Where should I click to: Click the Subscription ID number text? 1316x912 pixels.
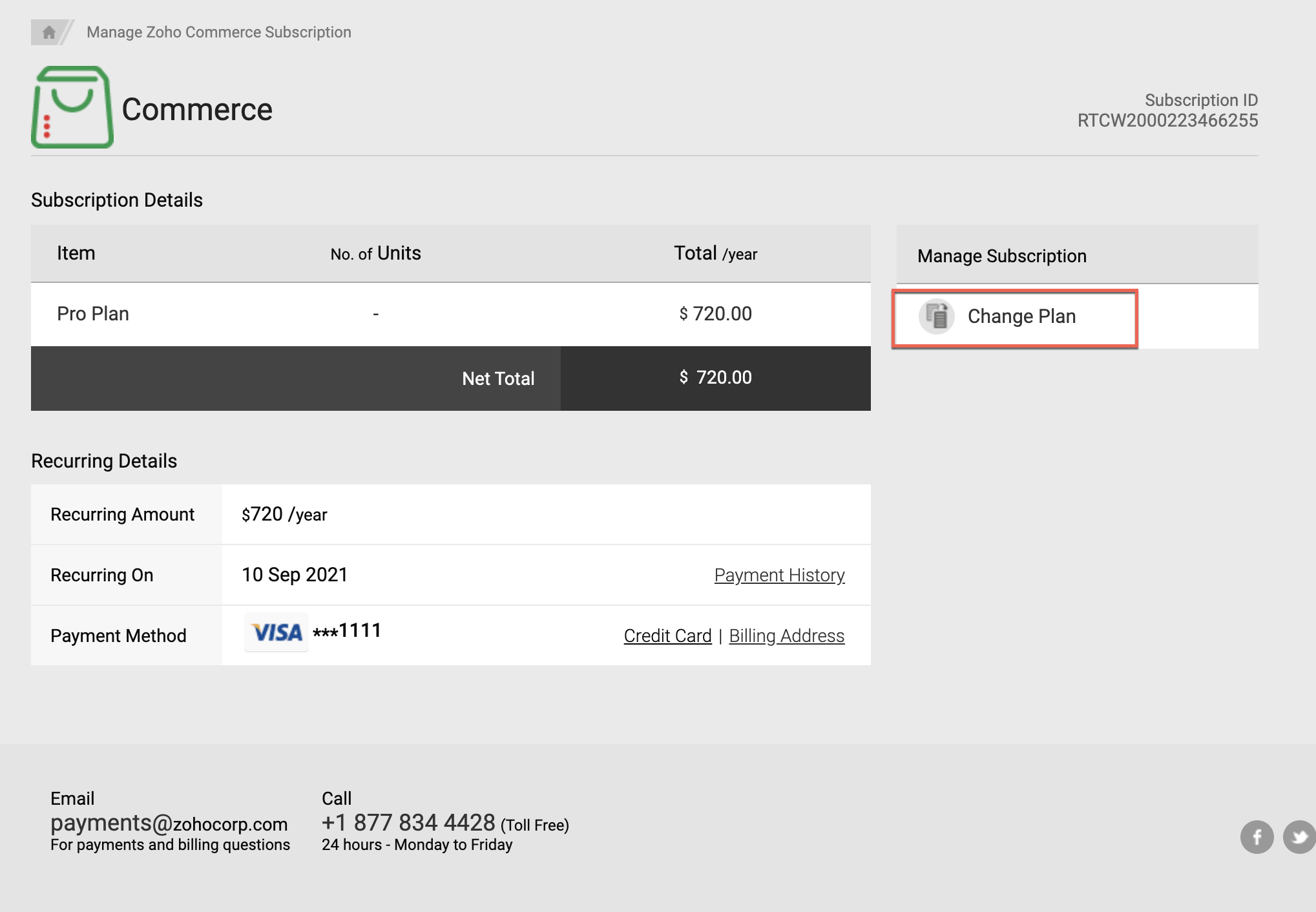[1167, 120]
